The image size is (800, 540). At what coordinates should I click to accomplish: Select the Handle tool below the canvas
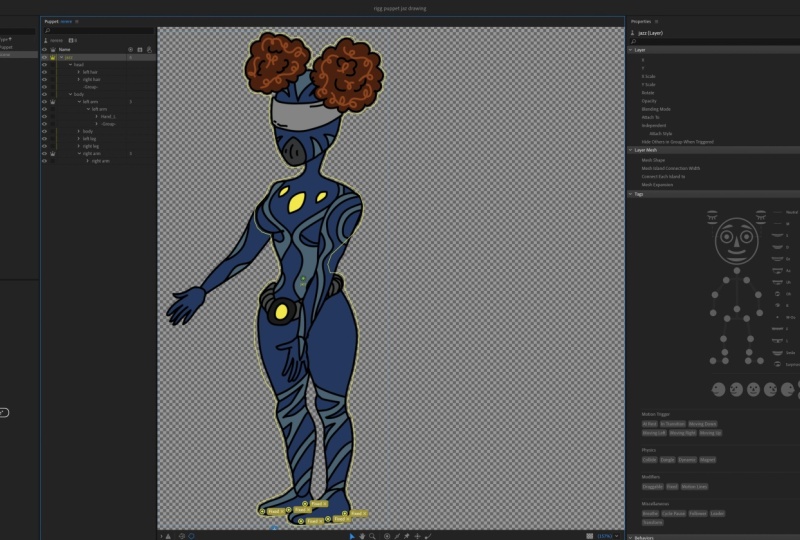tap(387, 536)
